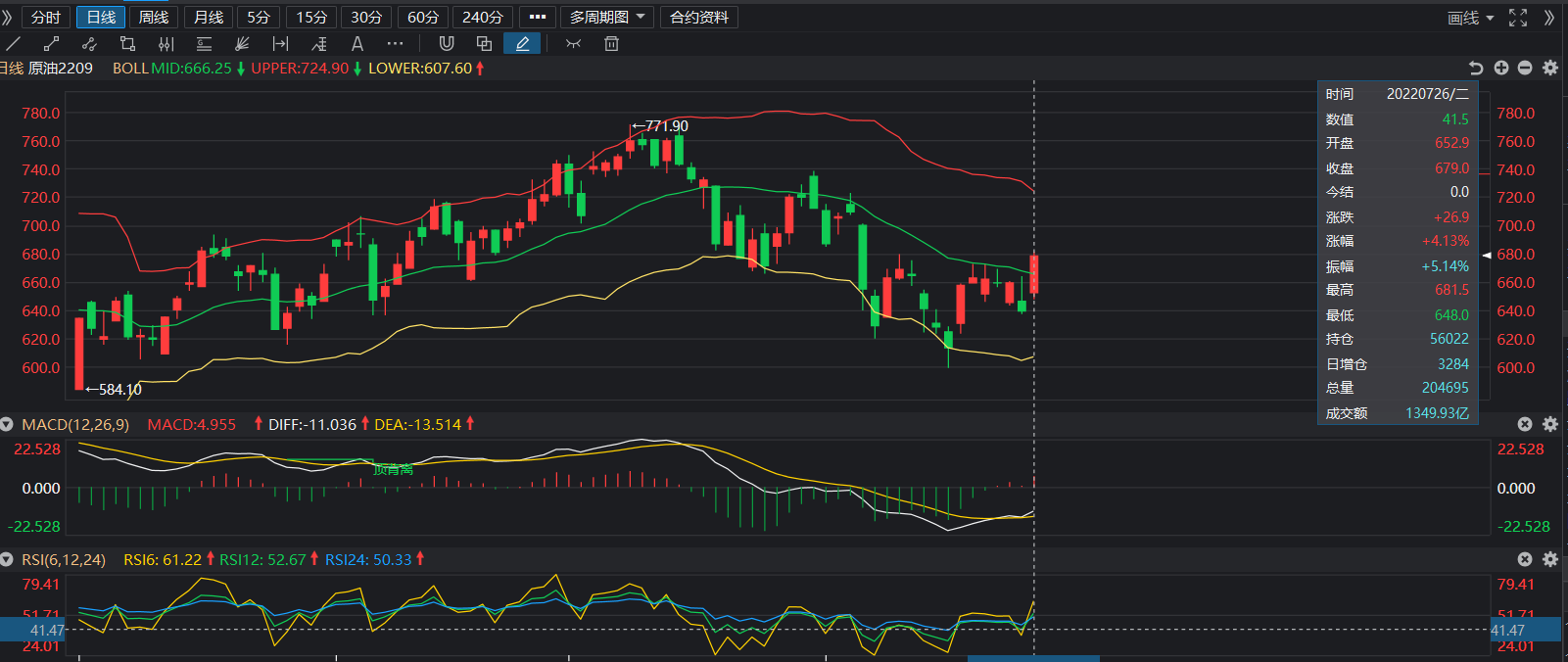Toggle fullscreen chart view
Viewport: 1568px width, 662px height.
tap(1518, 18)
